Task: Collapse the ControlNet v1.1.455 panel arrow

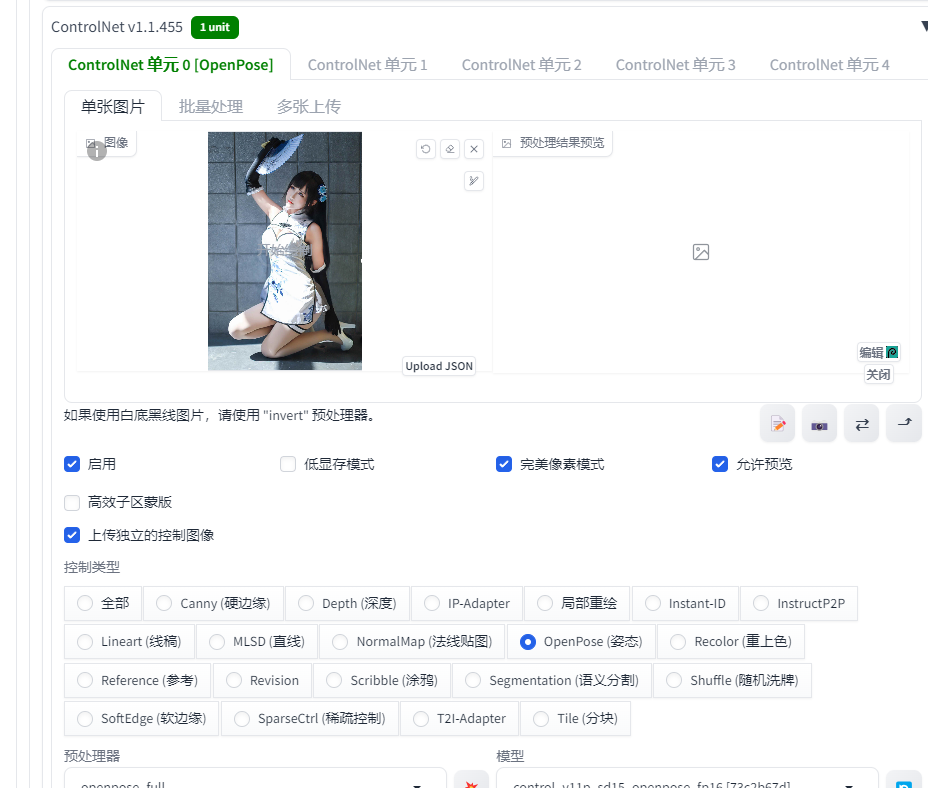Action: [921, 27]
